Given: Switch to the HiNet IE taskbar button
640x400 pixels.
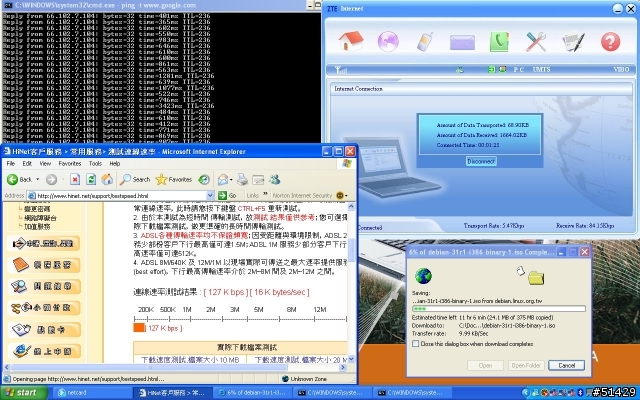Looking at the screenshot, I should [x=172, y=393].
